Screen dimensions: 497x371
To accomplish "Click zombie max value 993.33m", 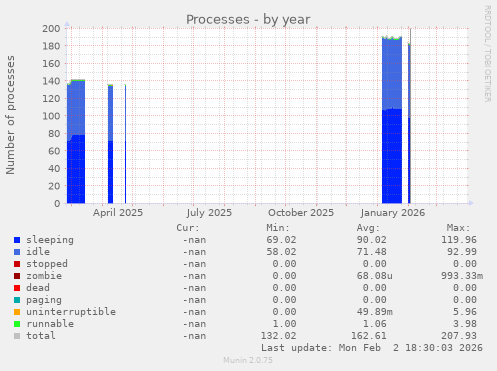I will 462,276.
